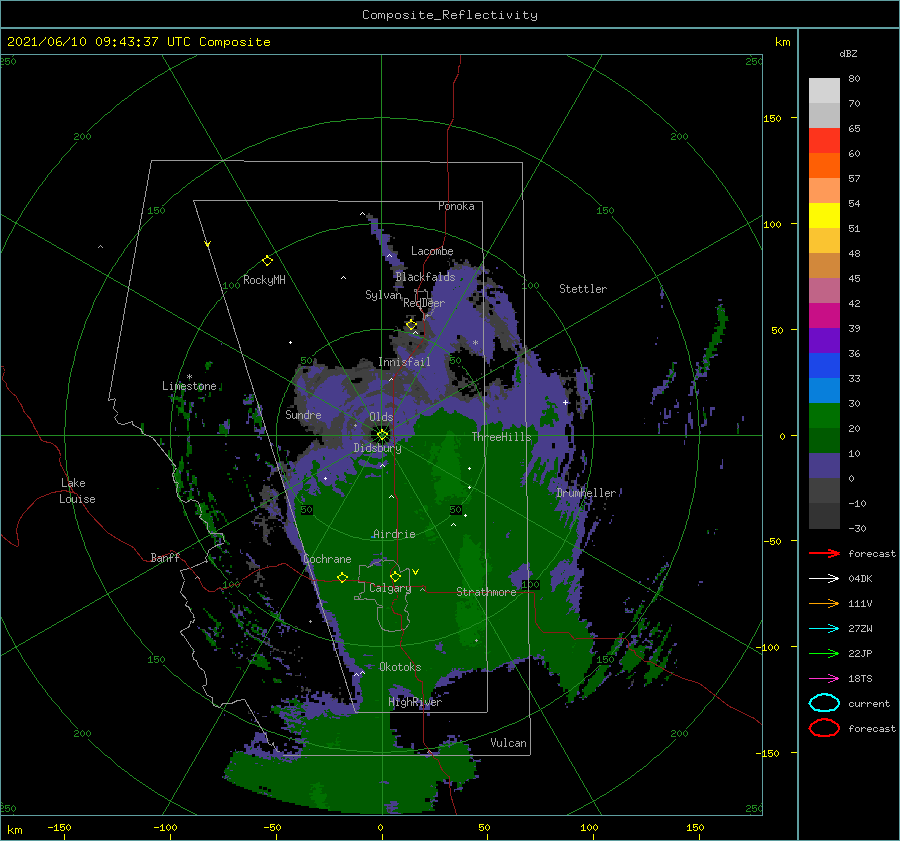Click the 150 tick on the bottom axis

[x=695, y=827]
